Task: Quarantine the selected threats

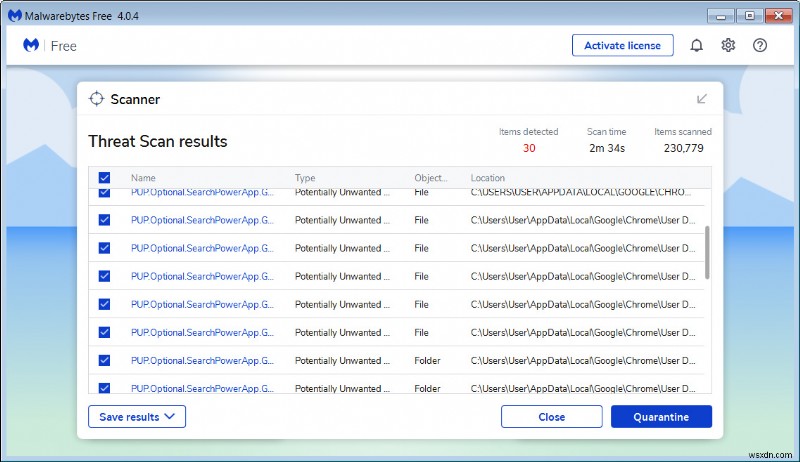Action: (x=661, y=417)
